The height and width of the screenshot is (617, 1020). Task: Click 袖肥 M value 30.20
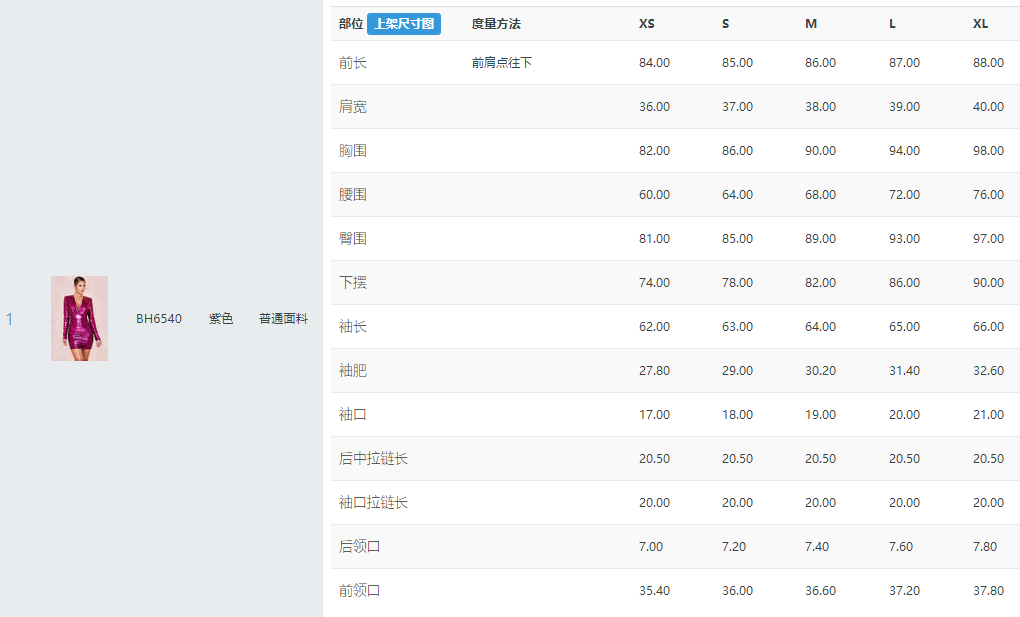[820, 371]
